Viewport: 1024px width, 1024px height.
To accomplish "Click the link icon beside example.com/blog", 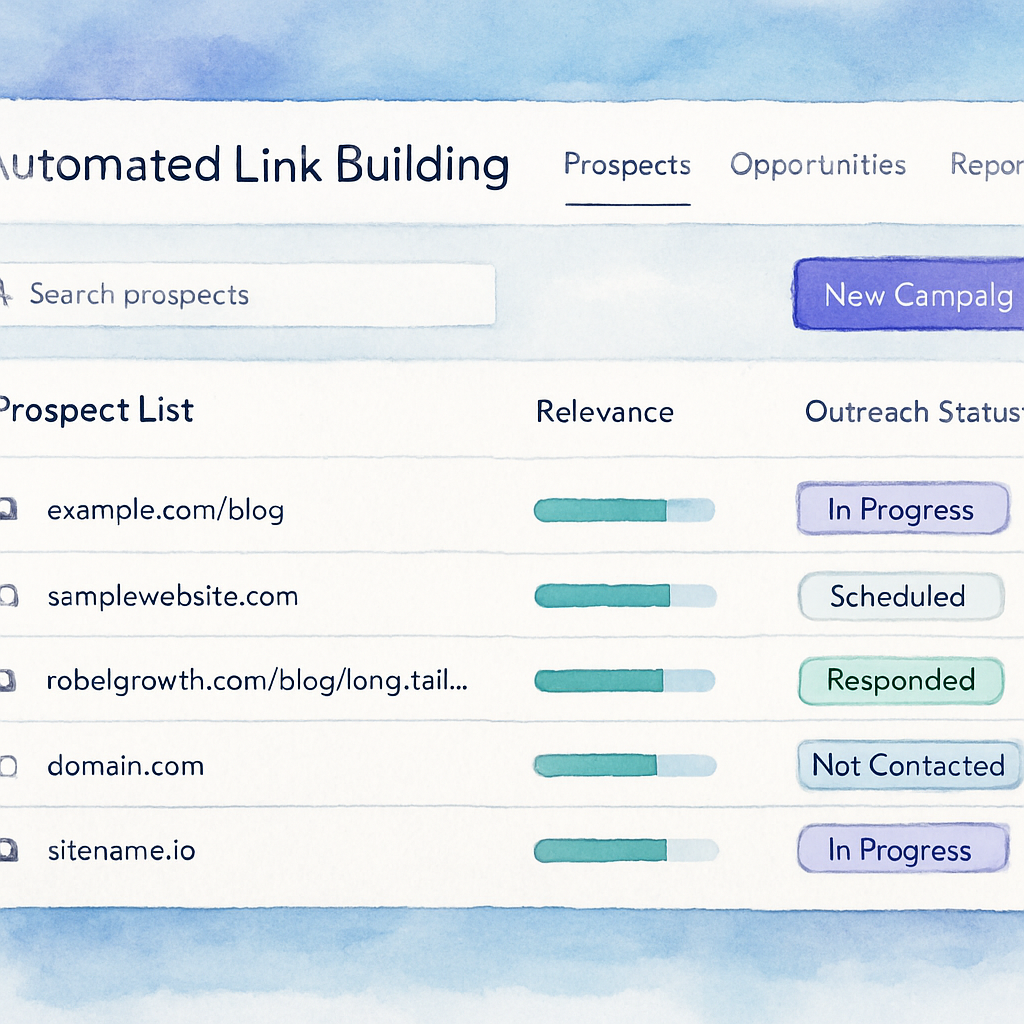I will pyautogui.click(x=10, y=510).
